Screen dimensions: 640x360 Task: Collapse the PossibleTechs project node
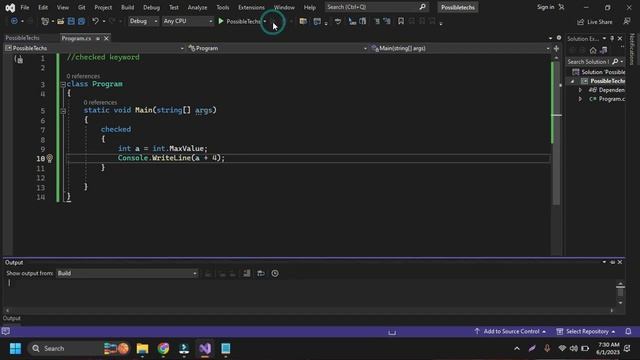click(x=572, y=81)
